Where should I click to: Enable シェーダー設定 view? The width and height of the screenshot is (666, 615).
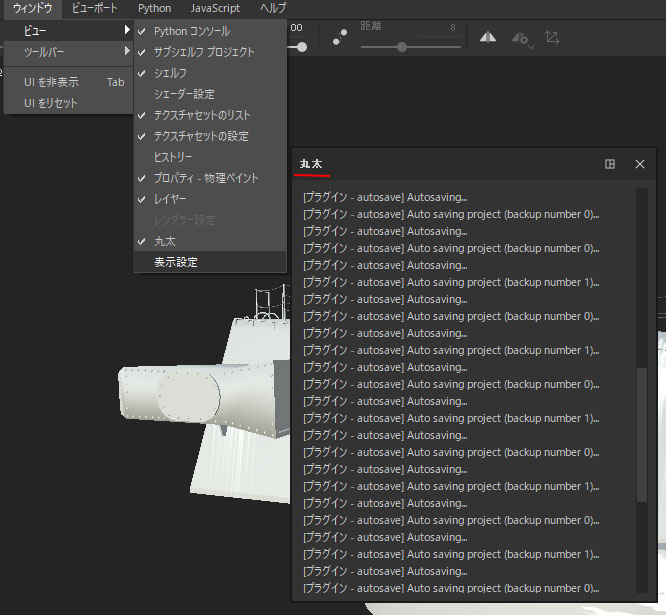[210, 94]
